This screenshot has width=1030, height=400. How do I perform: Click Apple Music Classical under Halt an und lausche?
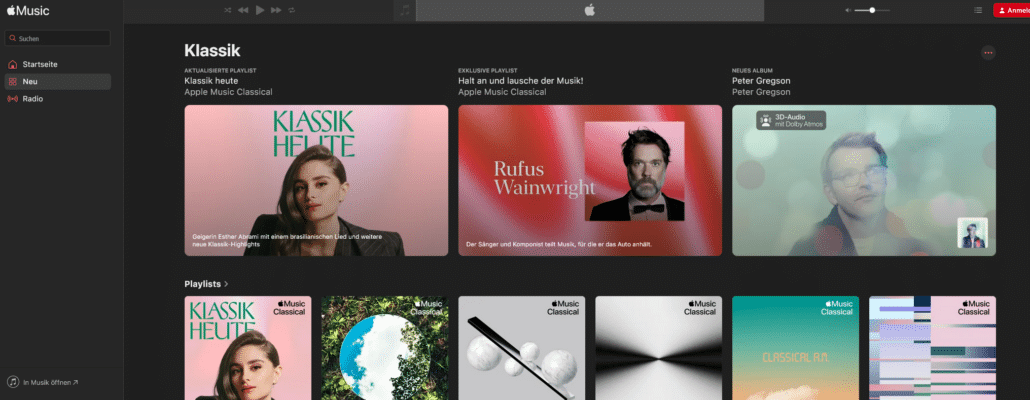[x=502, y=92]
